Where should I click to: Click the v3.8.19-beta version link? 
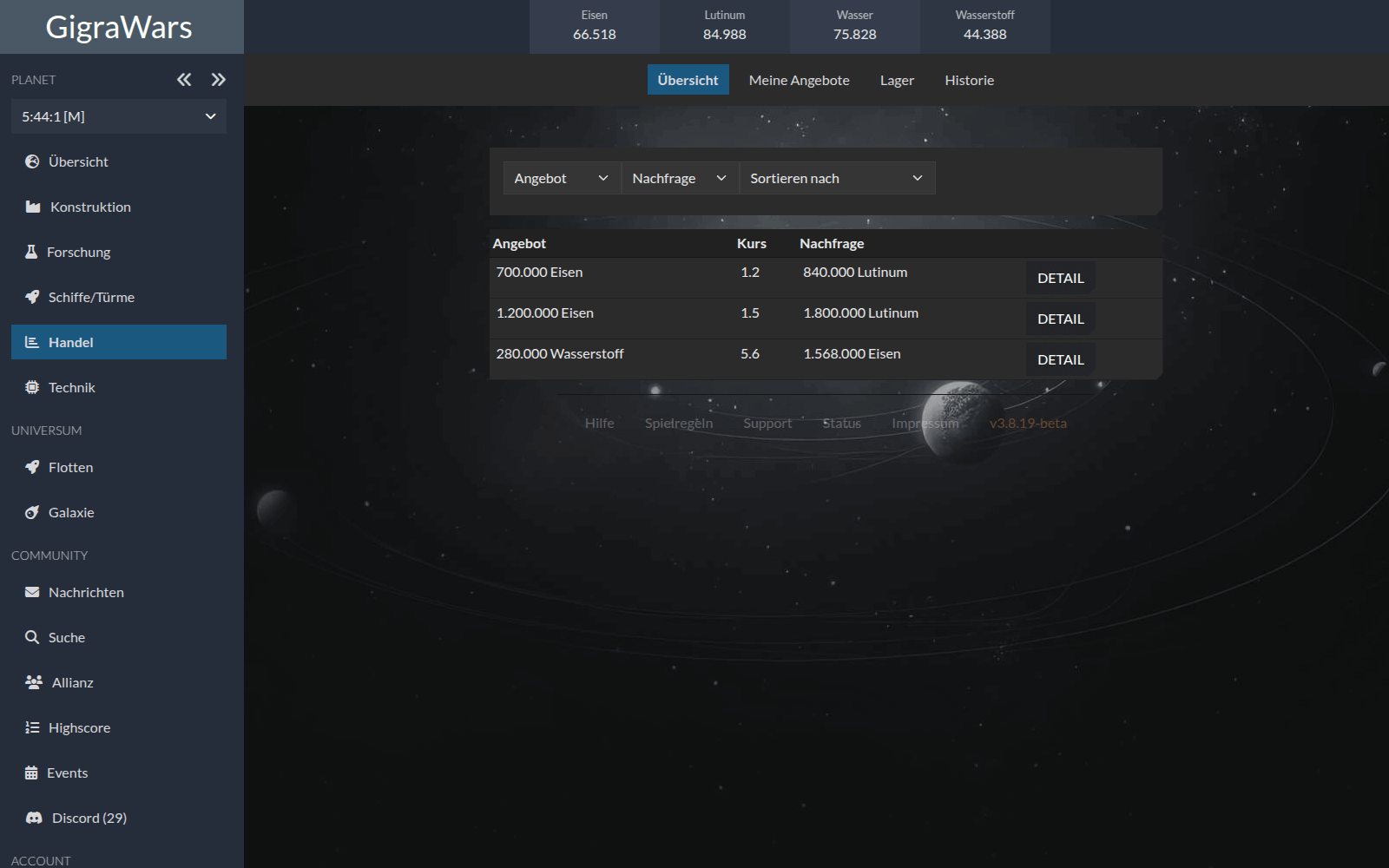[x=1028, y=424]
